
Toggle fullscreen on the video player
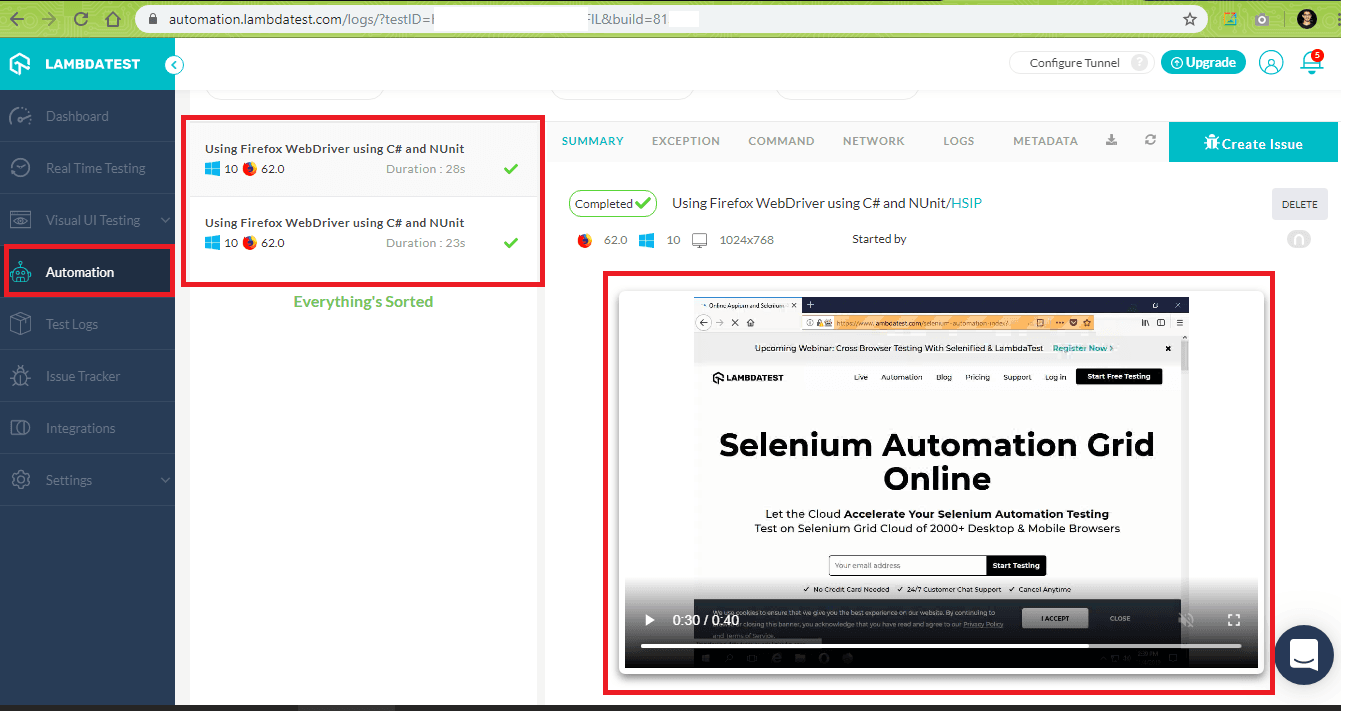1234,619
